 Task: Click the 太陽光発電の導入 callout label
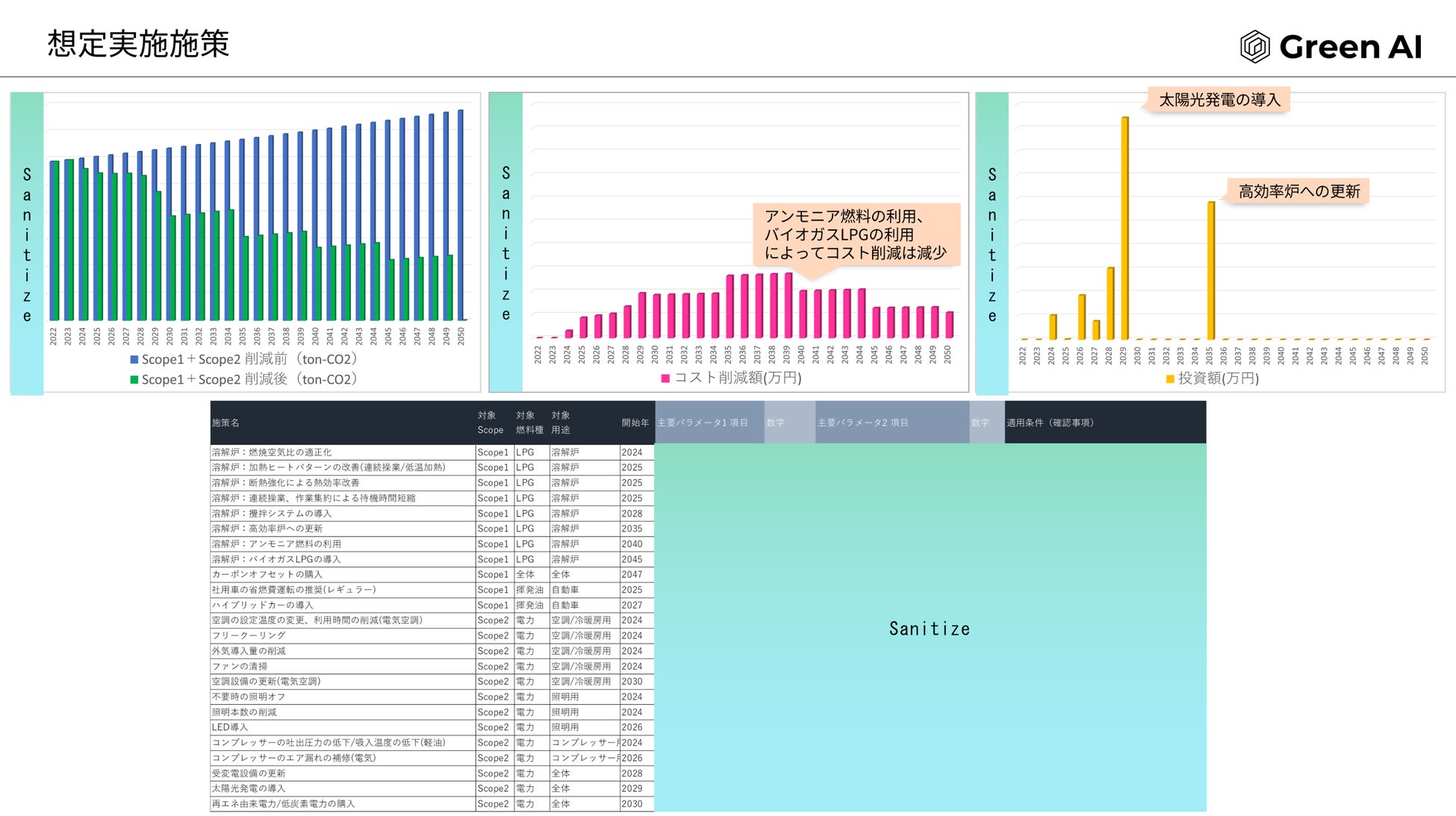pyautogui.click(x=1219, y=100)
